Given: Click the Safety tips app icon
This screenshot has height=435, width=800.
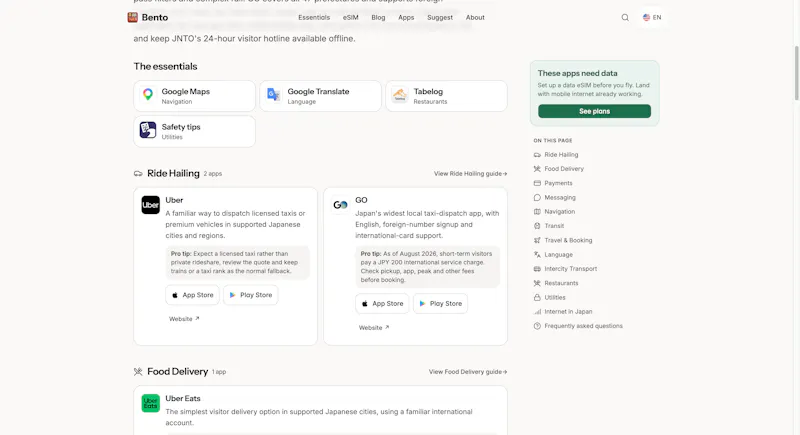Looking at the screenshot, I should click(x=148, y=130).
